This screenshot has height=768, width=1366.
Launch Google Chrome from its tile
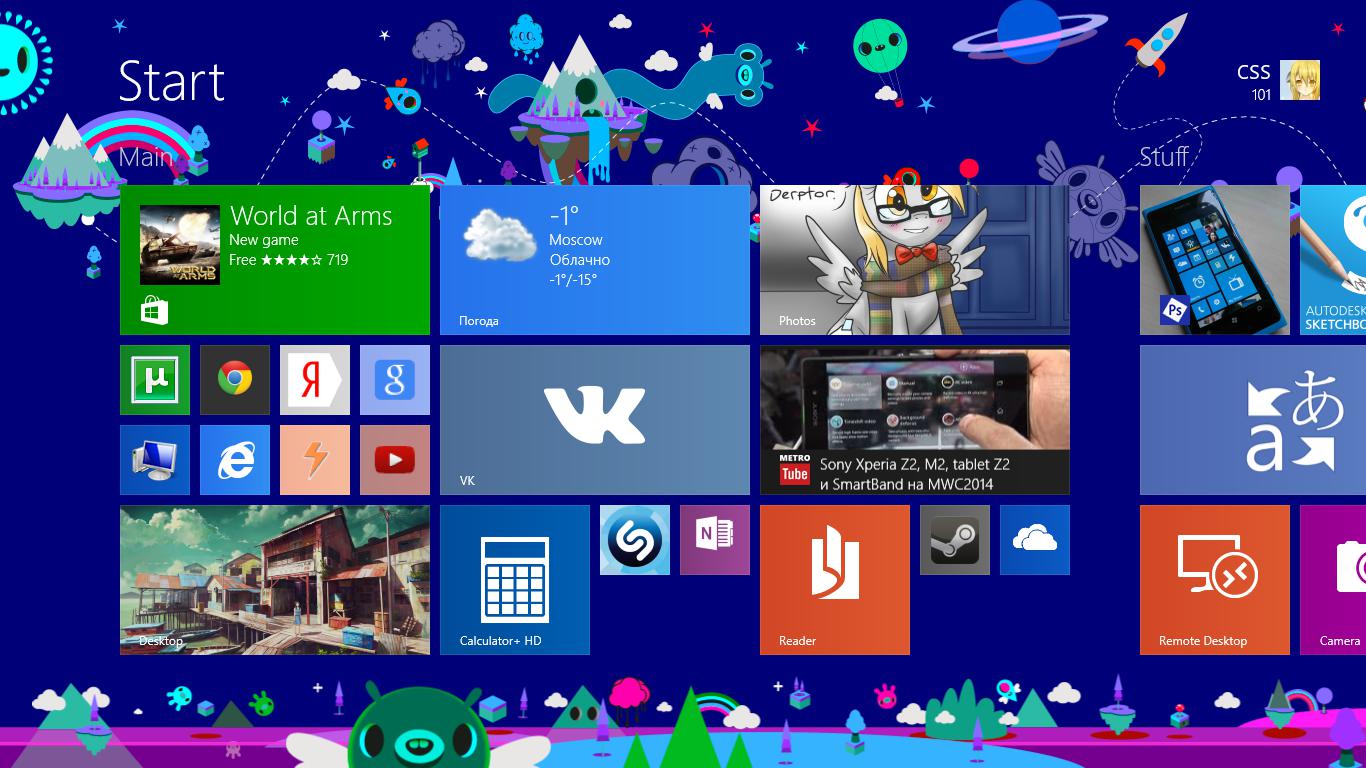pos(235,380)
